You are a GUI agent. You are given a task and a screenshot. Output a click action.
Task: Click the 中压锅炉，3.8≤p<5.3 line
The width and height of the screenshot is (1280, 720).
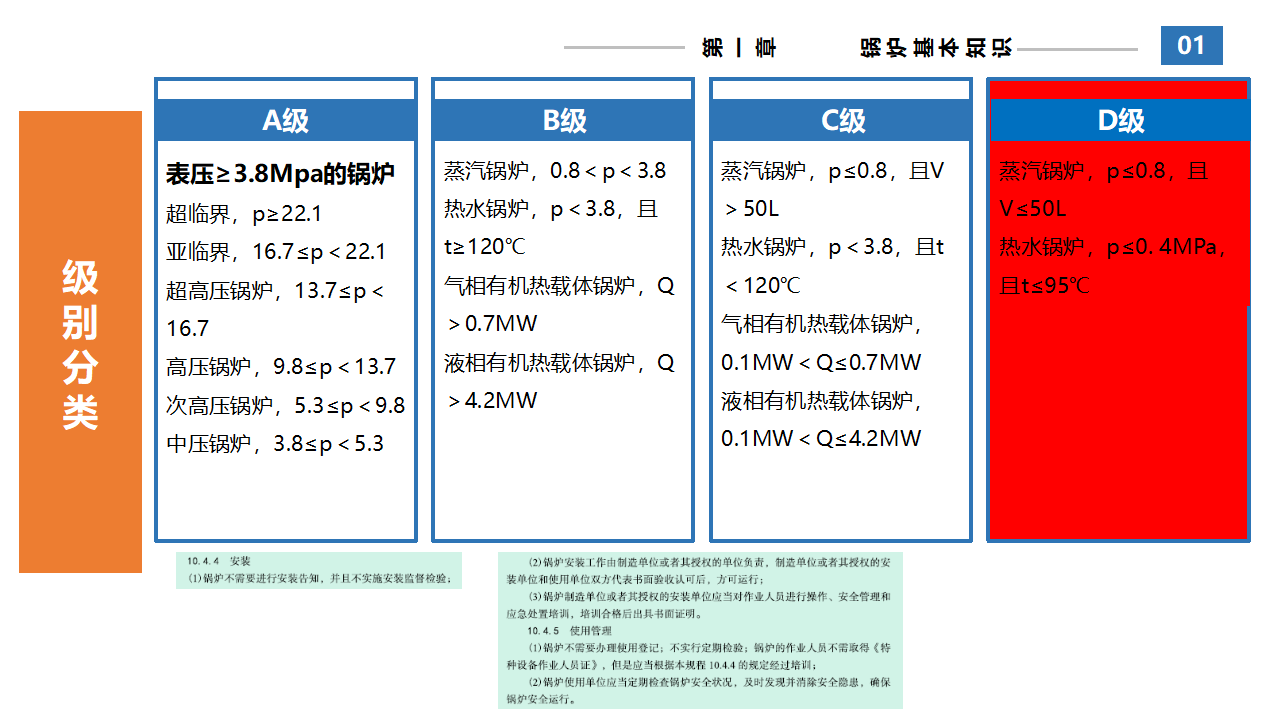coord(274,444)
